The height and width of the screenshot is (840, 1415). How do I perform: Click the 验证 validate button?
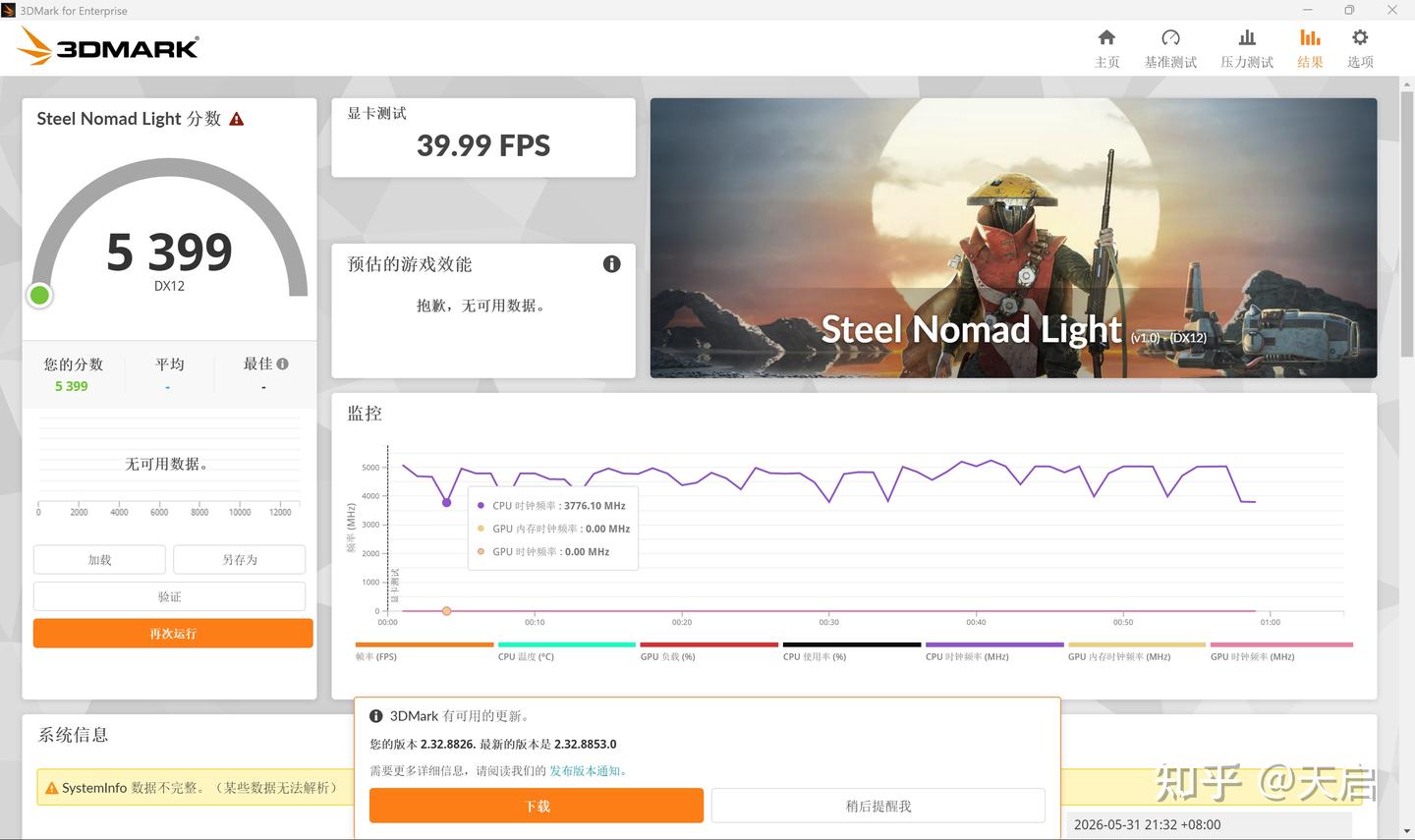169,596
